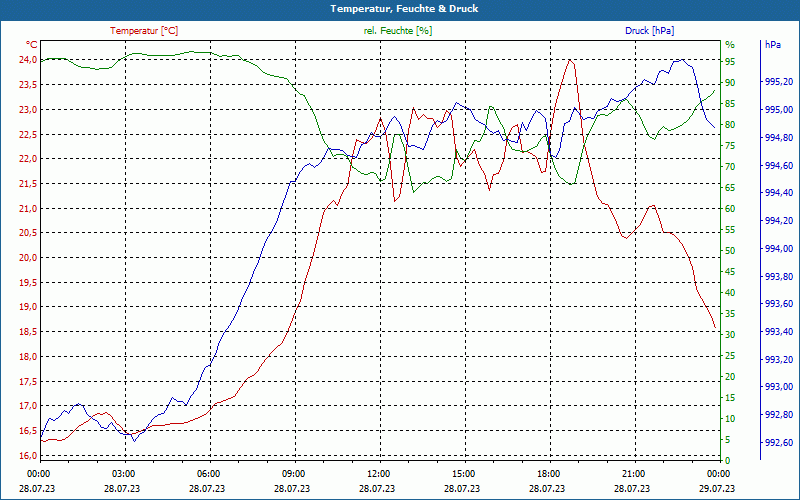800x500 pixels.
Task: Click '23,5' on the temperature axis
Action: click(28, 85)
